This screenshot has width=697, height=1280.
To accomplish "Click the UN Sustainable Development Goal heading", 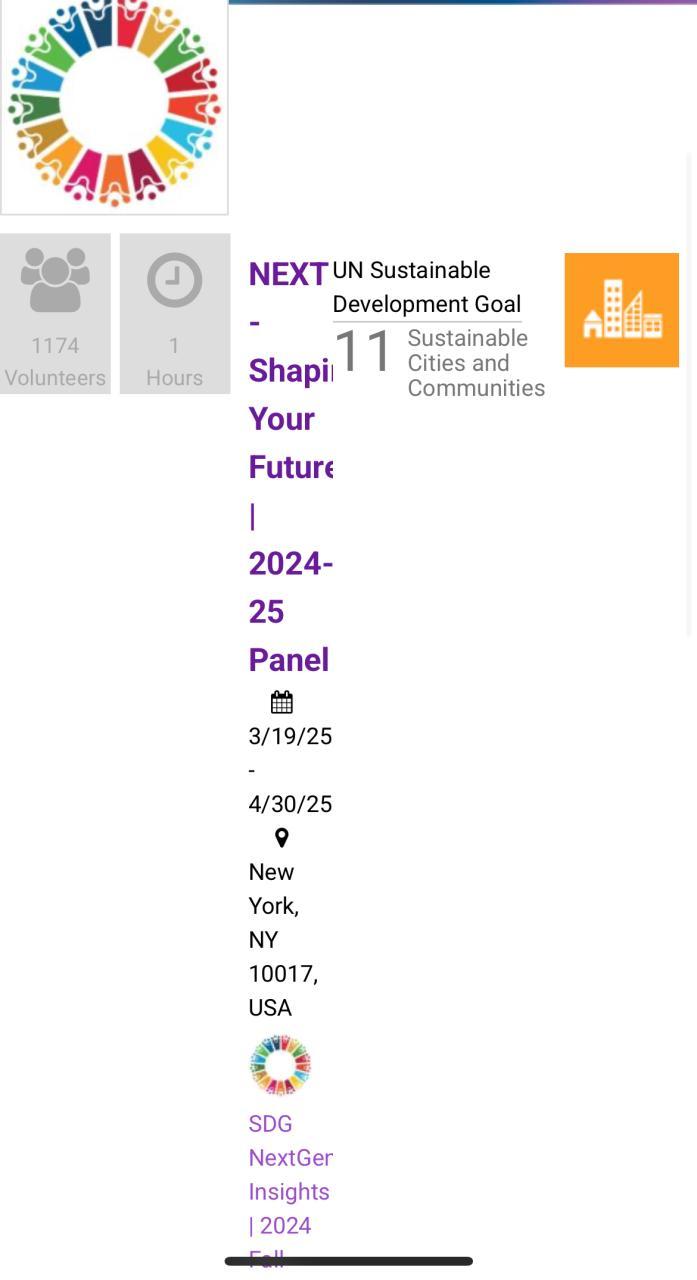I will click(x=426, y=287).
